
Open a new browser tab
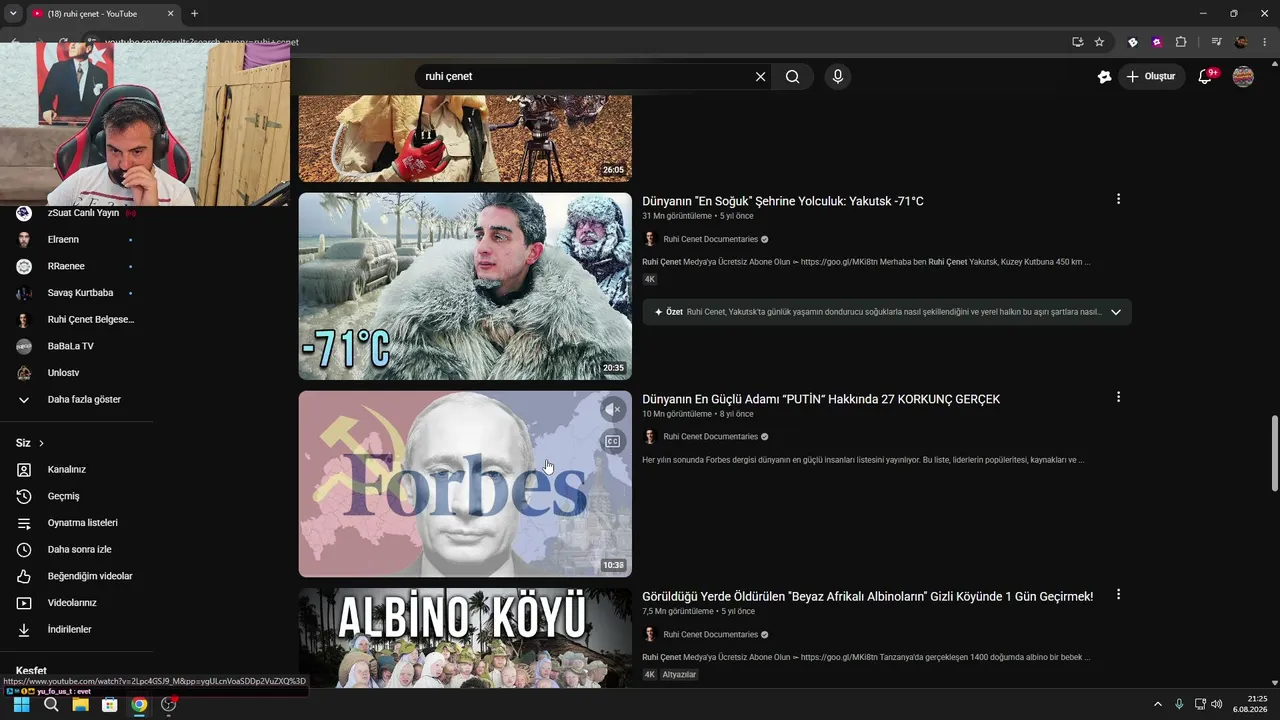coord(194,14)
